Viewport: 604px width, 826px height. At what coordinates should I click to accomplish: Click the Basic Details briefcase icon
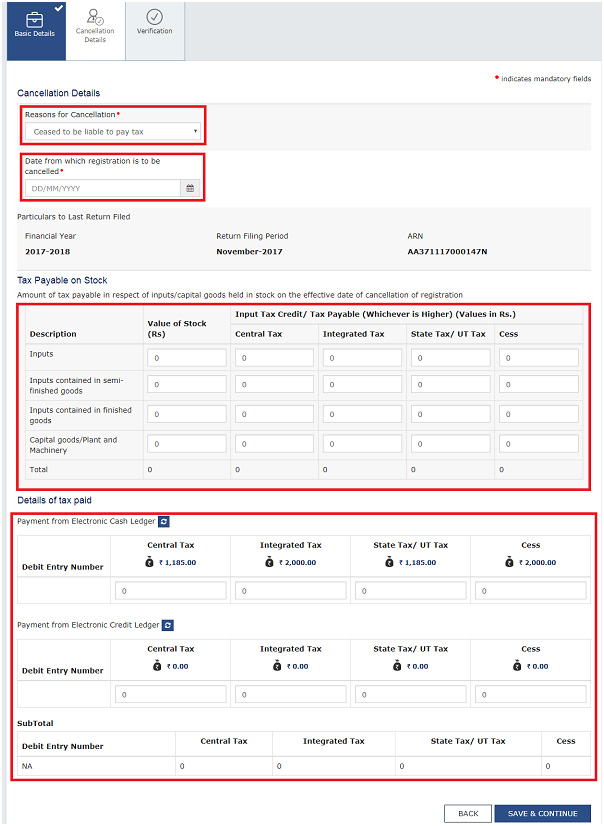pyautogui.click(x=34, y=19)
